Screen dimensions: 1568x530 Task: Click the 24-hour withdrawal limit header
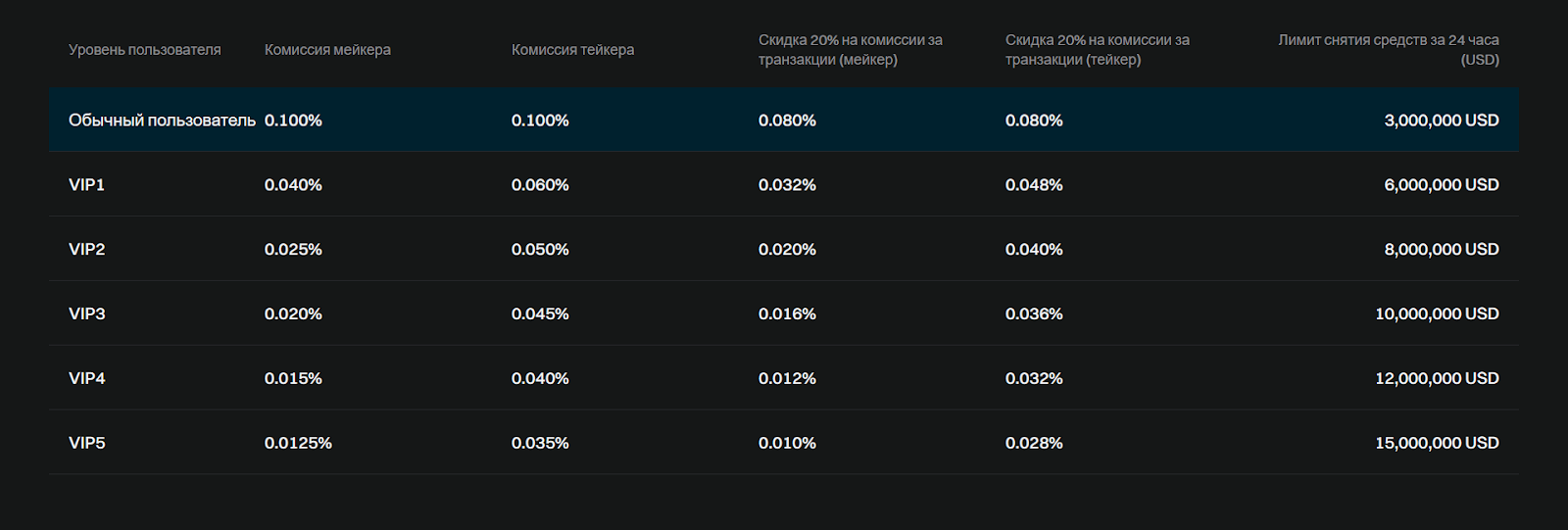click(1388, 50)
